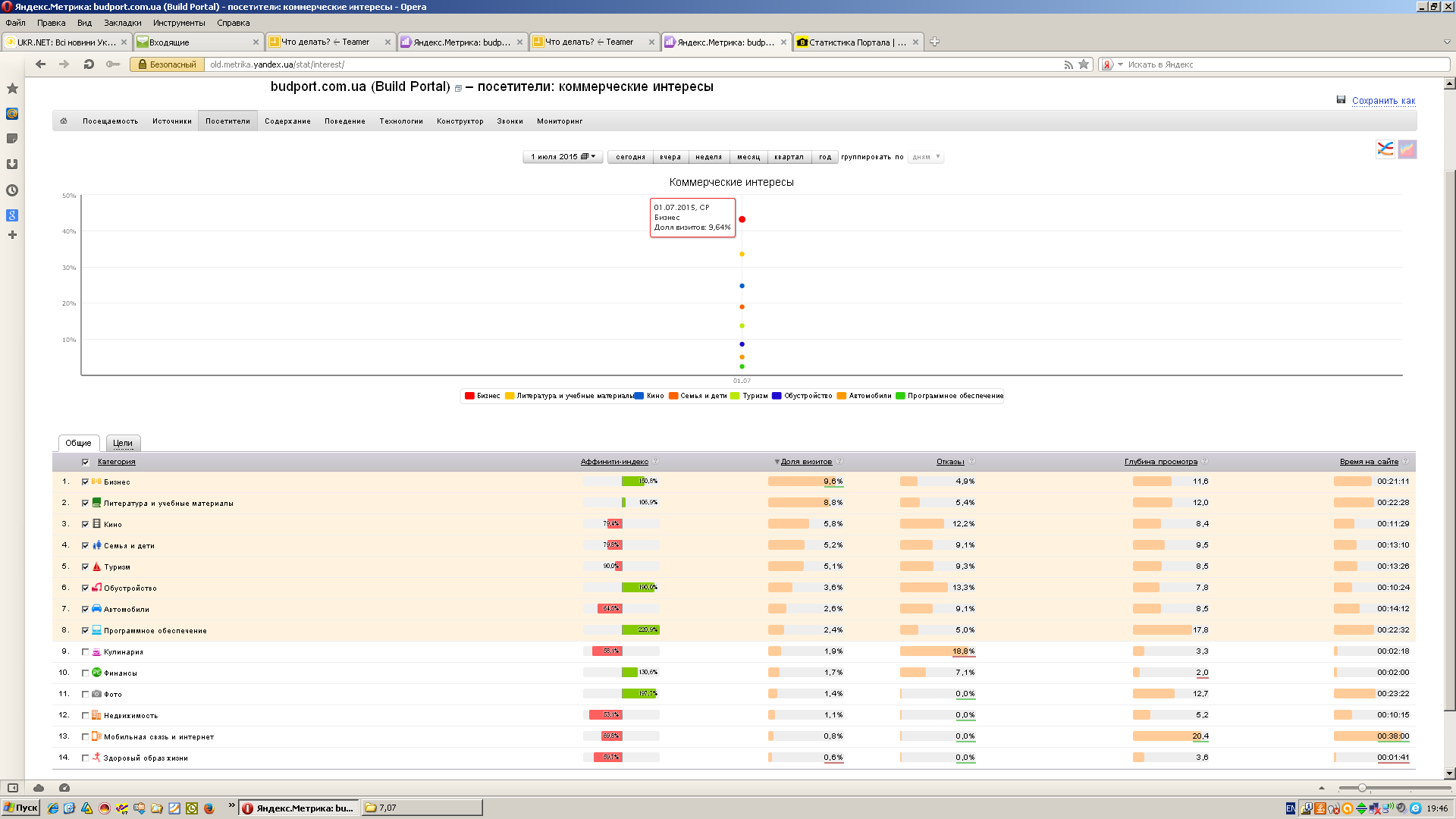This screenshot has height=819, width=1456.
Task: Click help icon next to Глубина просмотра
Action: pyautogui.click(x=1205, y=461)
